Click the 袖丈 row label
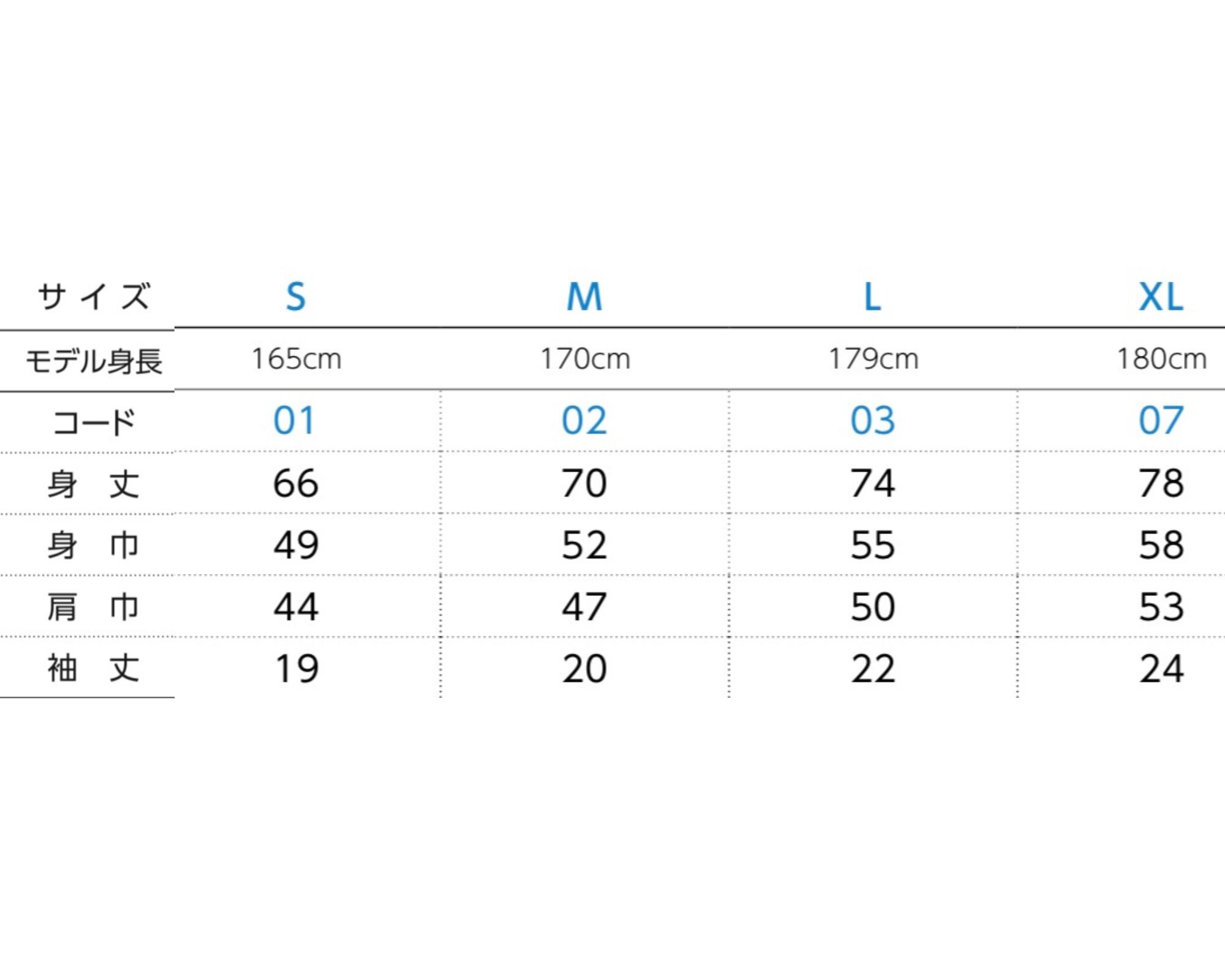This screenshot has height=980, width=1225. point(94,668)
